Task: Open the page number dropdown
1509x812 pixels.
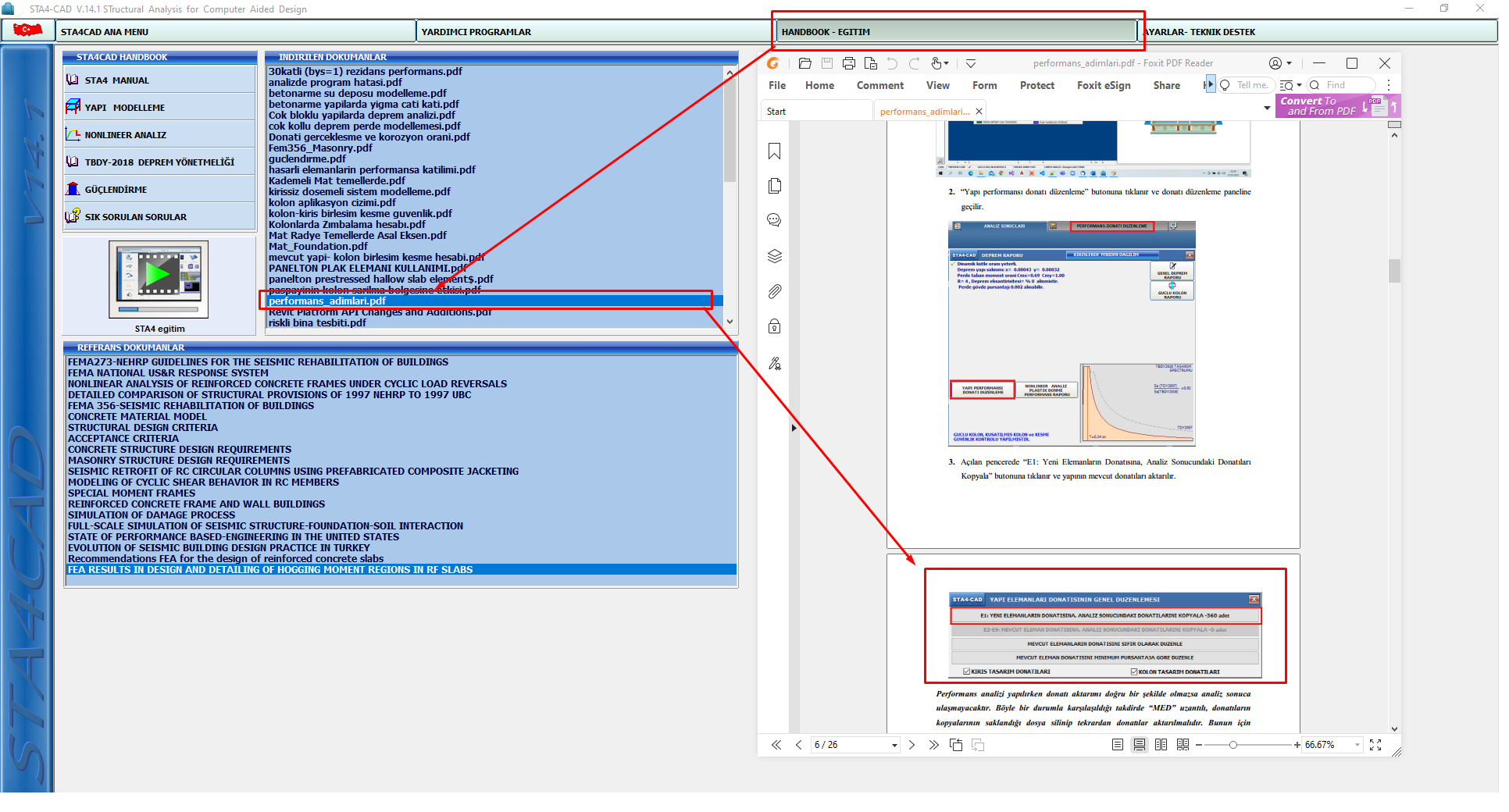Action: (894, 746)
